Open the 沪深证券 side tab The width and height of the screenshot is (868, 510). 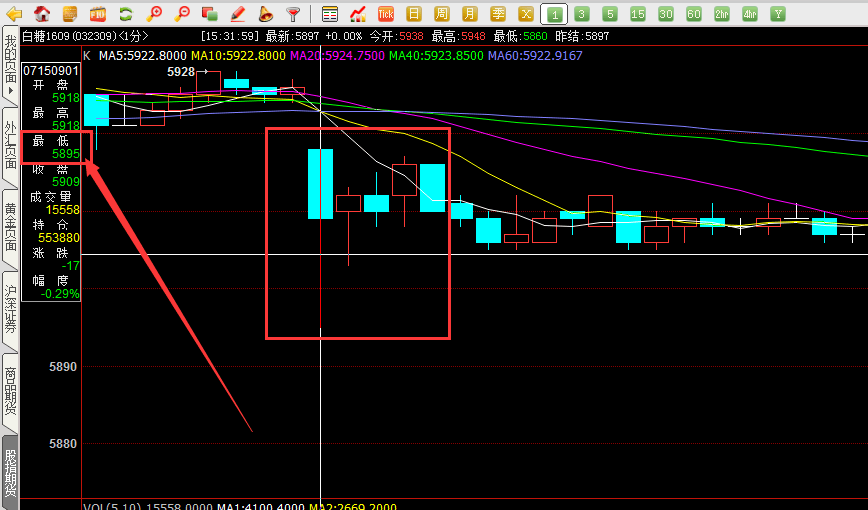10,309
